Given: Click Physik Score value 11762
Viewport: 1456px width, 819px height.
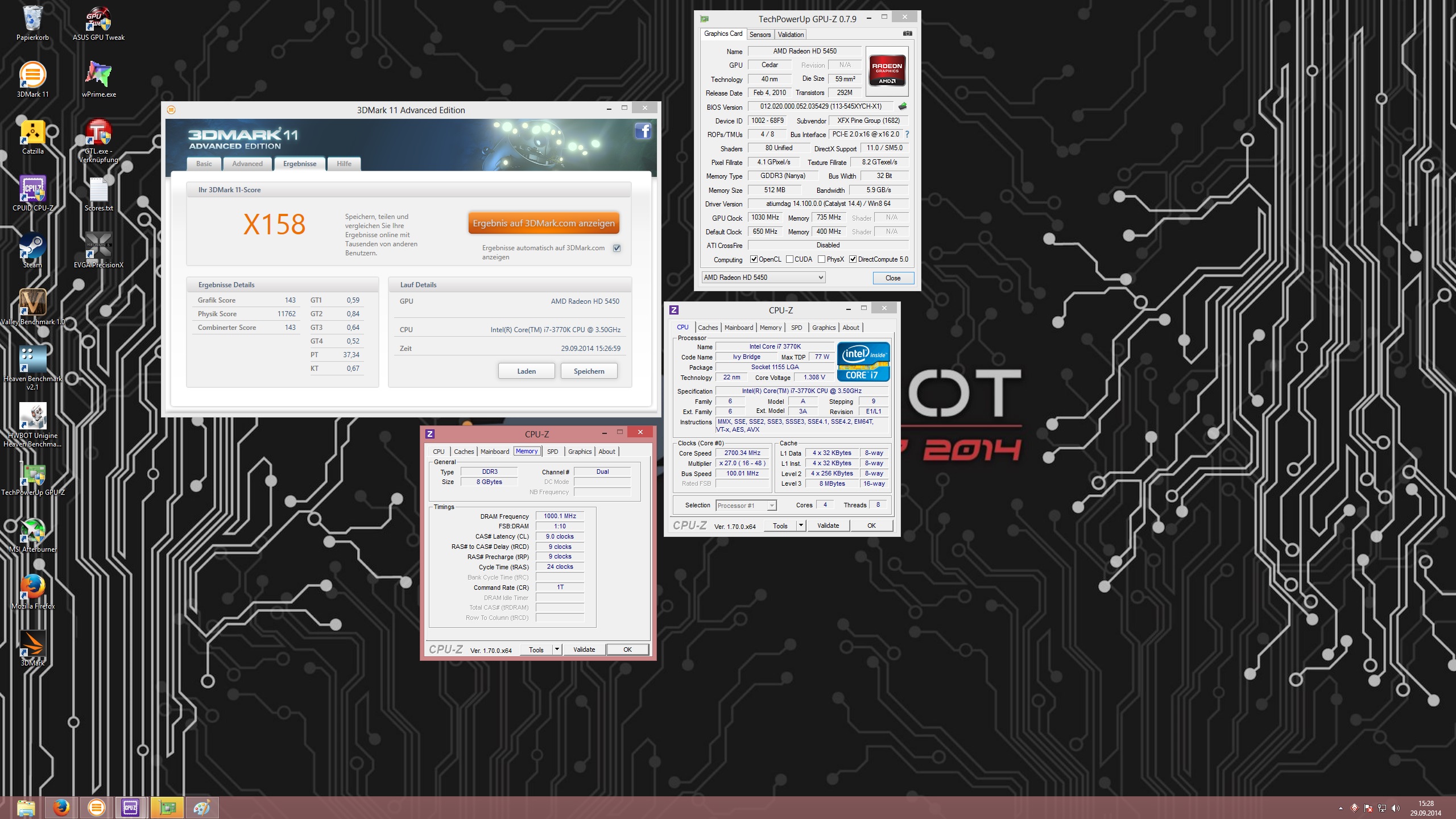Looking at the screenshot, I should 286,314.
